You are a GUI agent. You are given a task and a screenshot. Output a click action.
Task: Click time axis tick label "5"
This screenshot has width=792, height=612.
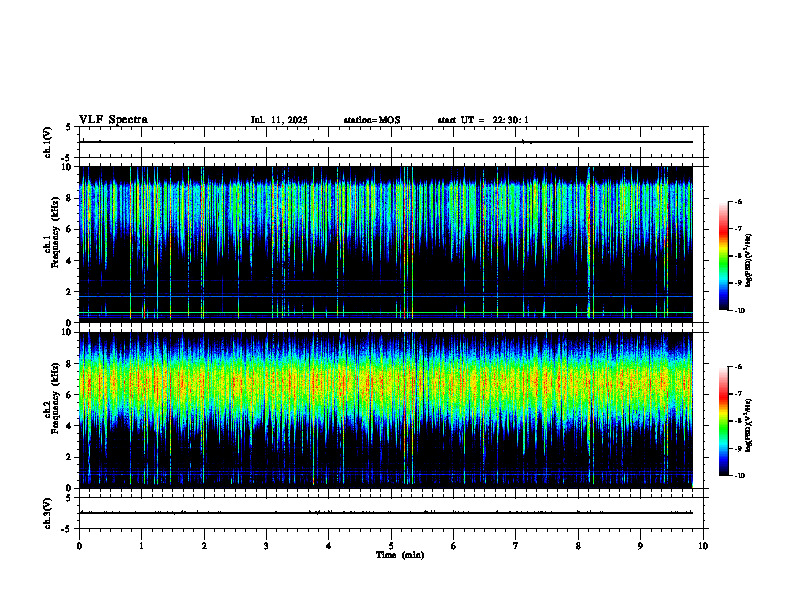(391, 546)
